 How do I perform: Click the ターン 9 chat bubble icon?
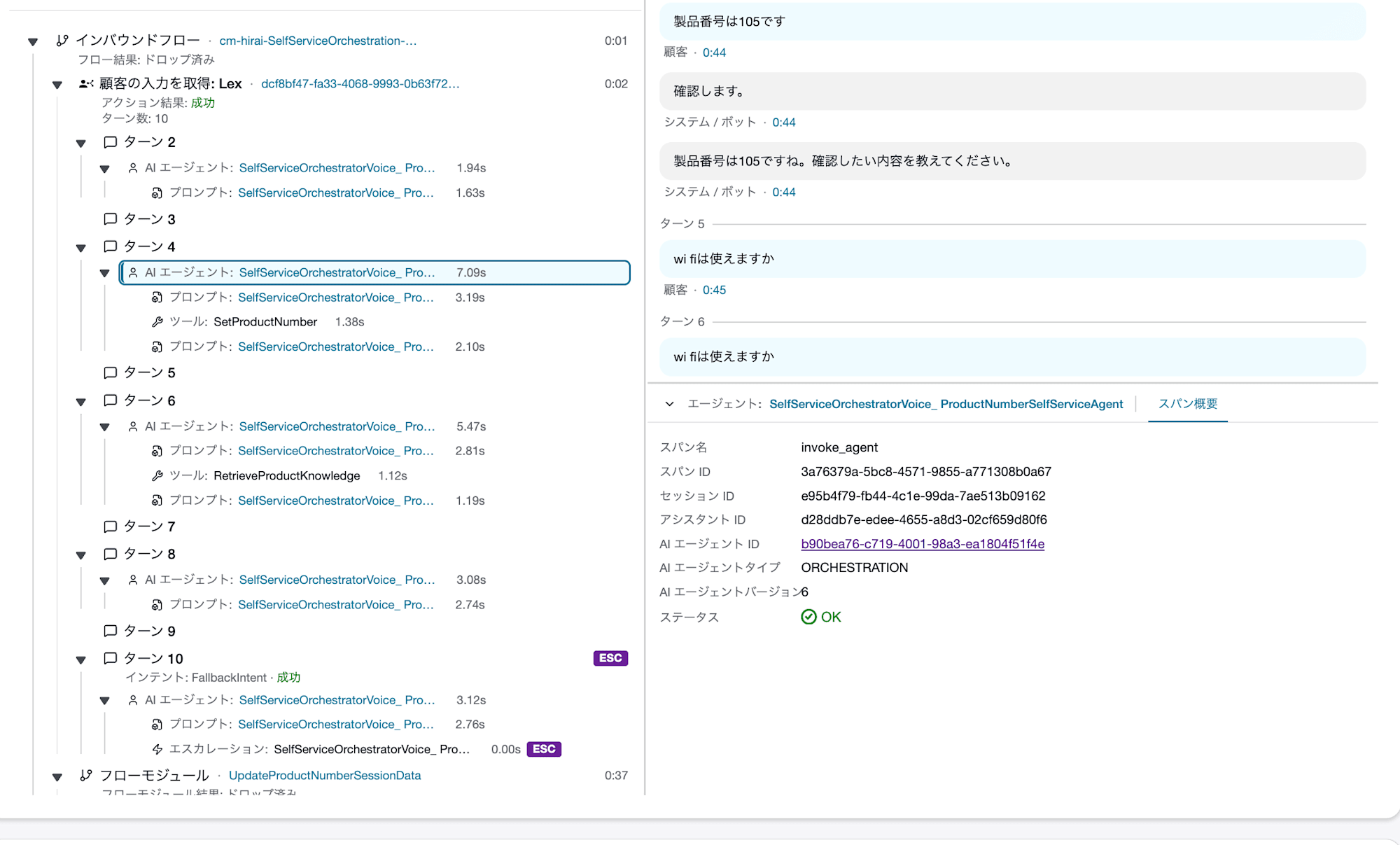pos(110,631)
